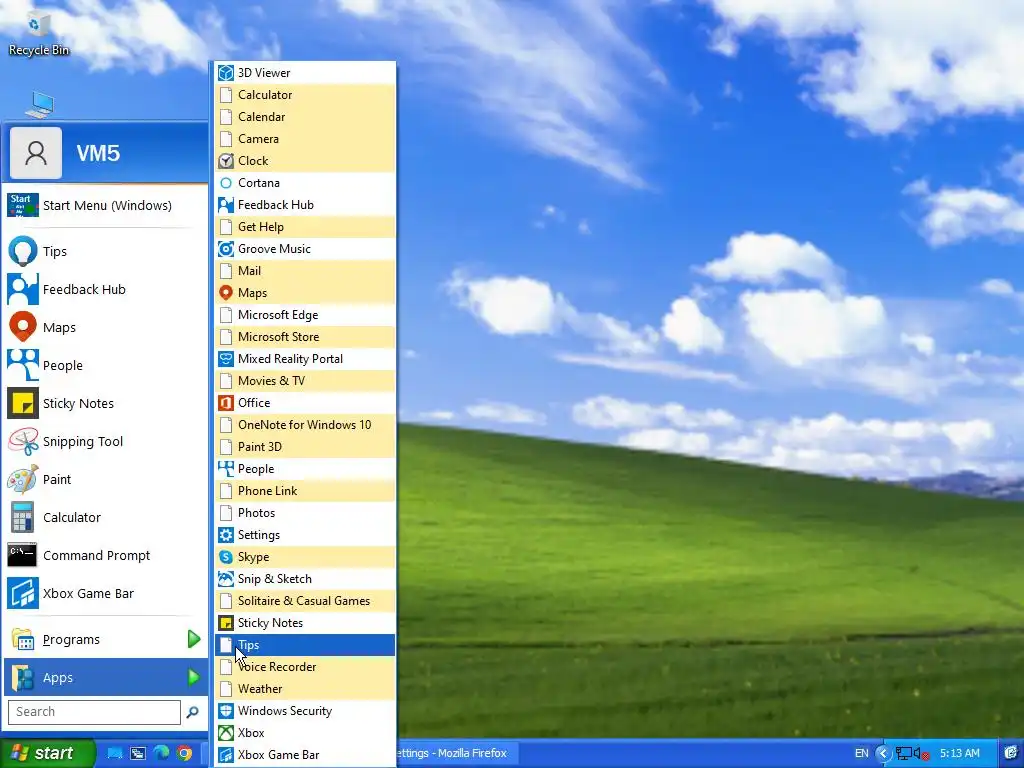
Task: Click the VM5 user account picture
Action: (36, 153)
